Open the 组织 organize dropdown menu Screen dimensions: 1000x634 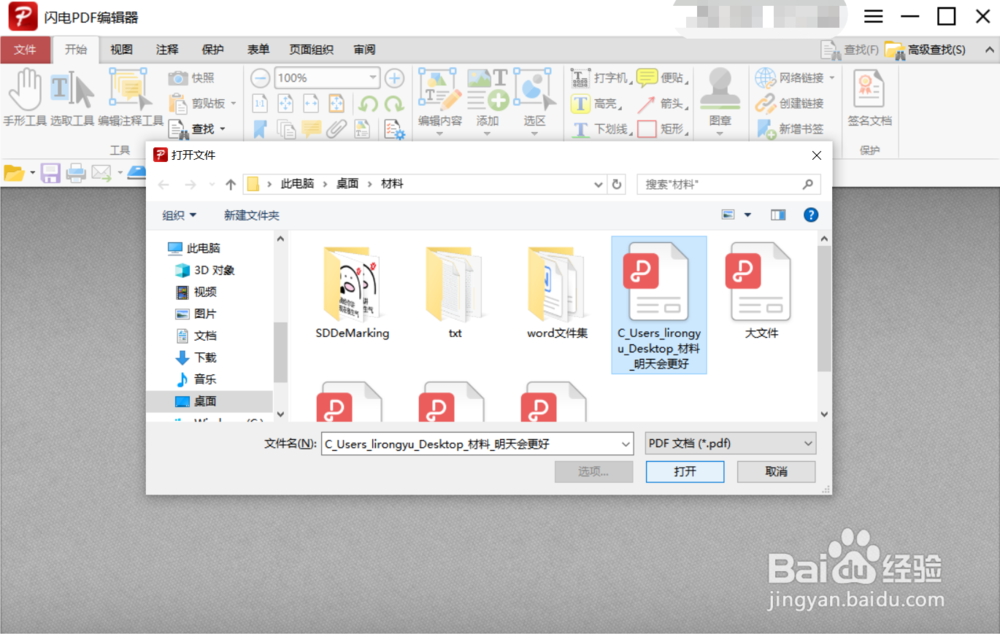(179, 216)
